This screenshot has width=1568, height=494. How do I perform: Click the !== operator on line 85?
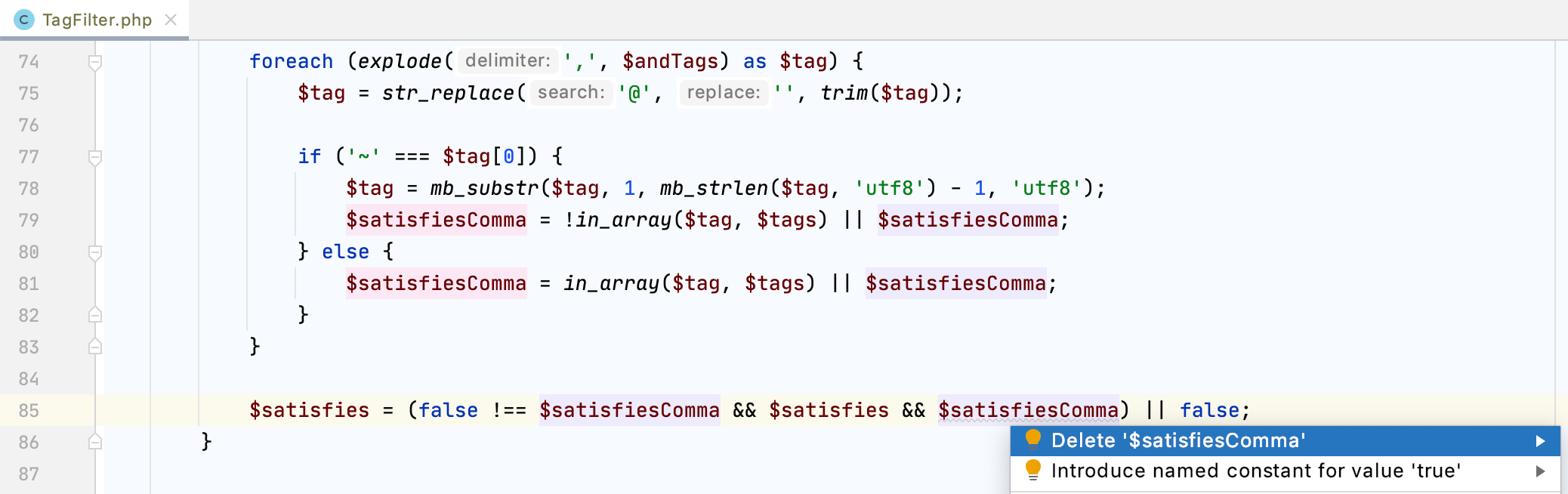tap(509, 410)
